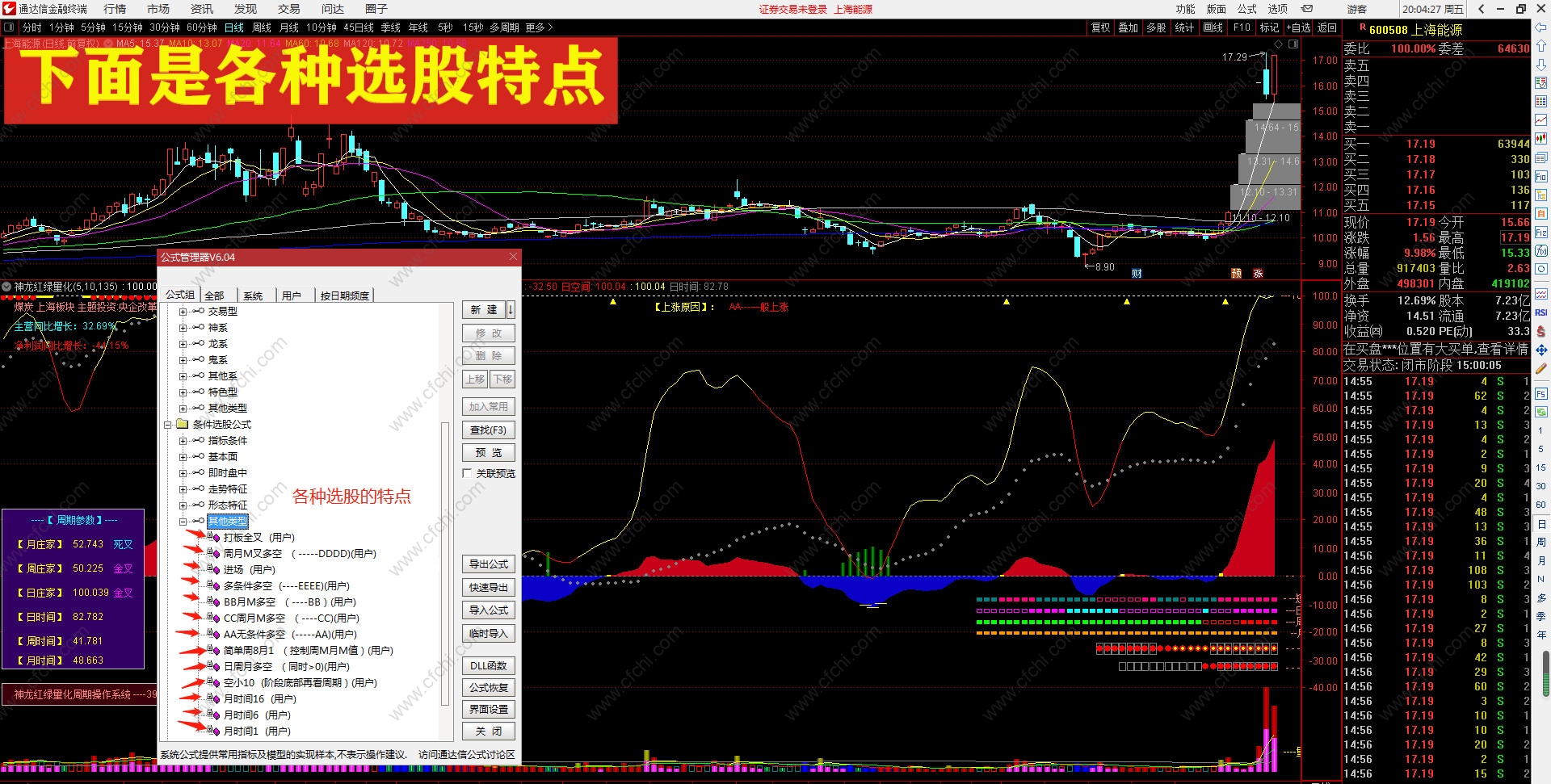Click the down arrow icon in right sidebar
This screenshot has width=1551, height=784.
coord(1541,65)
